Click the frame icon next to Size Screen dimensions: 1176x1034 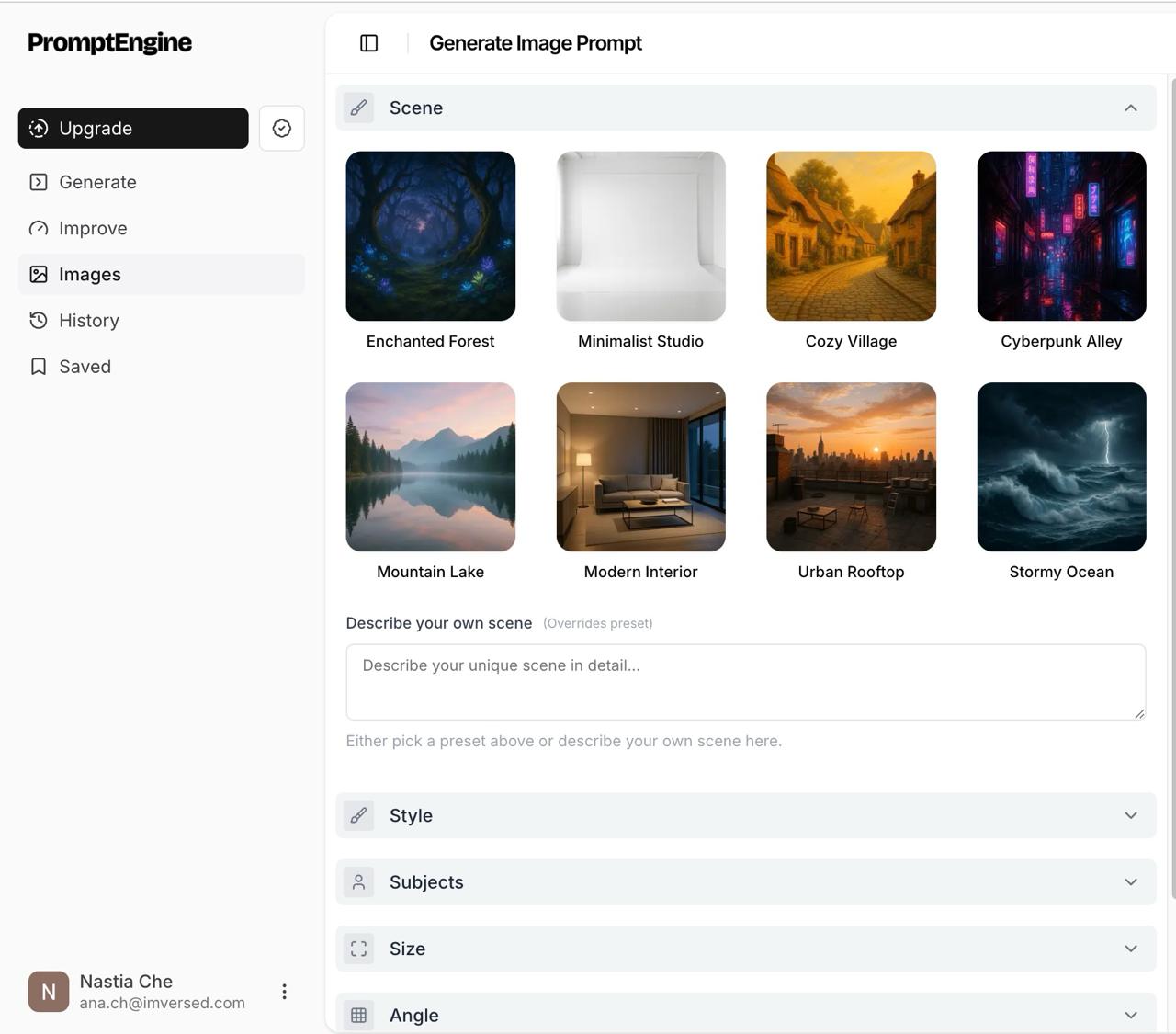(359, 949)
